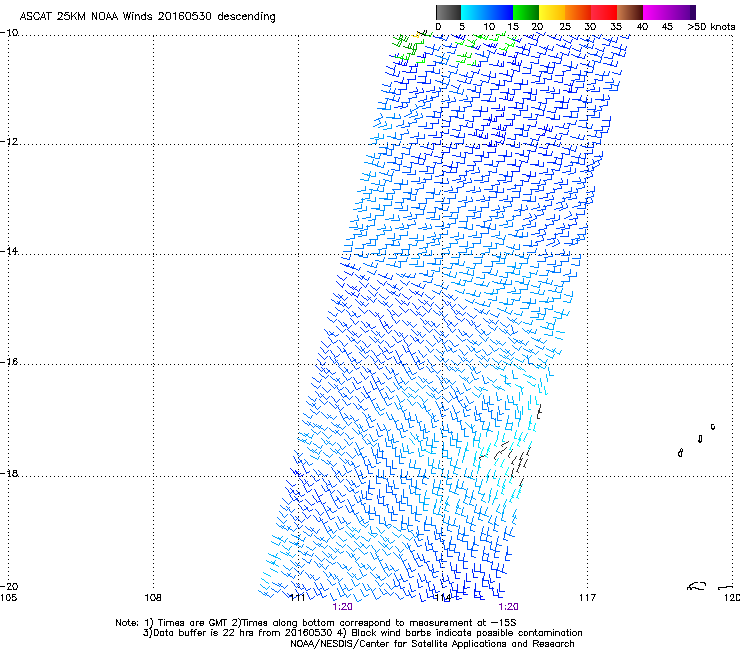The image size is (740, 650).
Task: Click the "-16" latitude axis label
Action: (9, 362)
